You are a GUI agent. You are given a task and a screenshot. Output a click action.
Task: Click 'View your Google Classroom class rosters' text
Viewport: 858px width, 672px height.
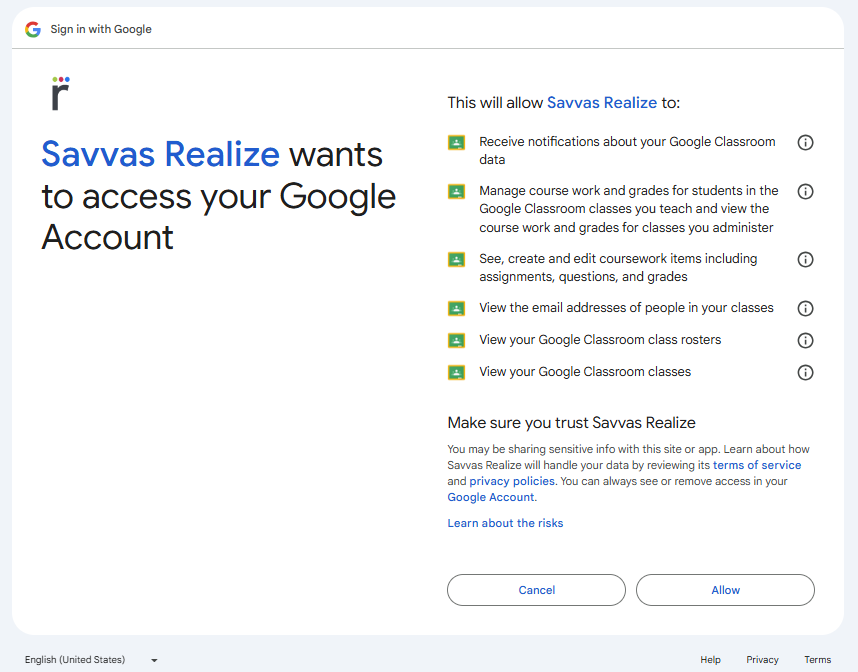[600, 340]
